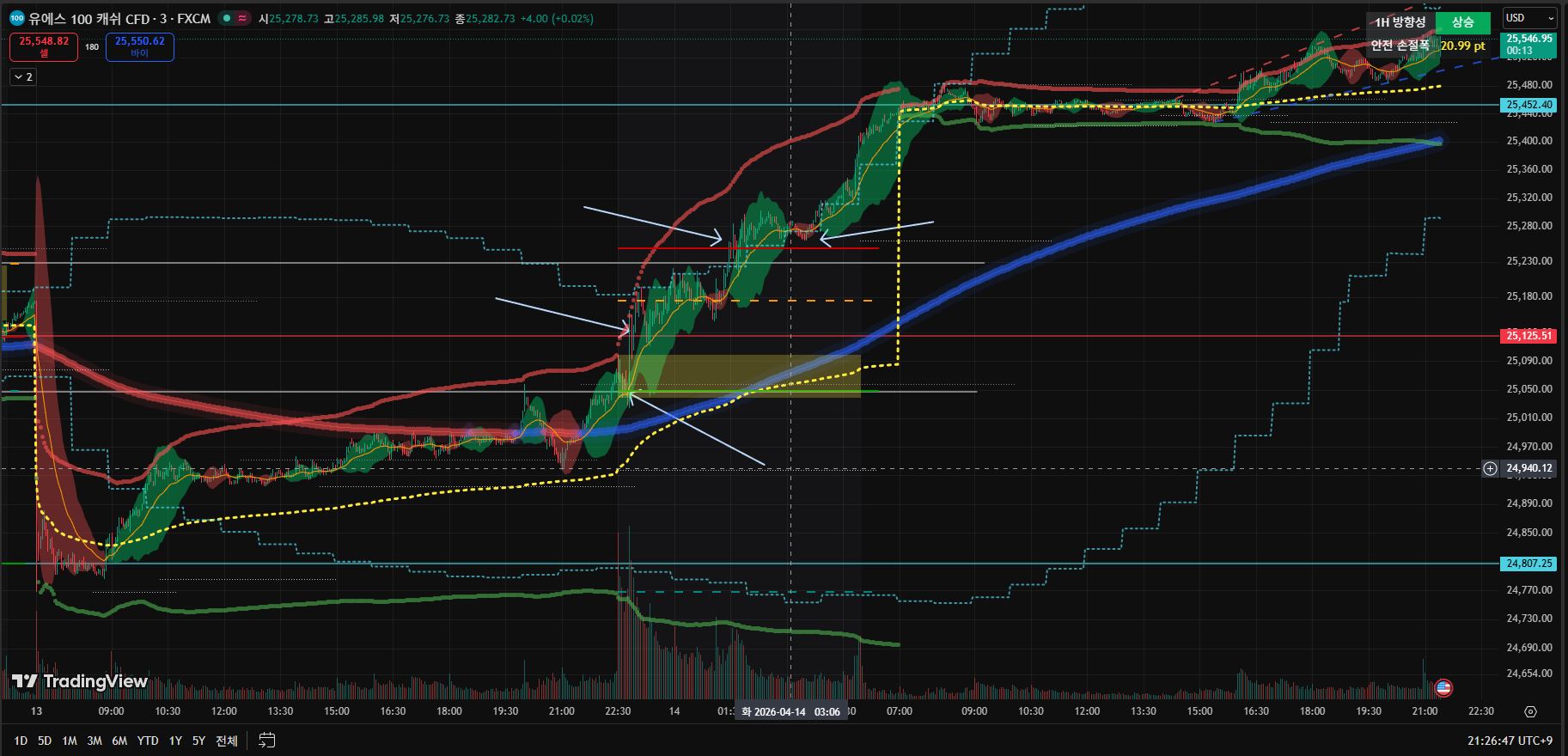Click the high price value 25,285.98
Viewport: 1568px width, 756px height.
(359, 18)
